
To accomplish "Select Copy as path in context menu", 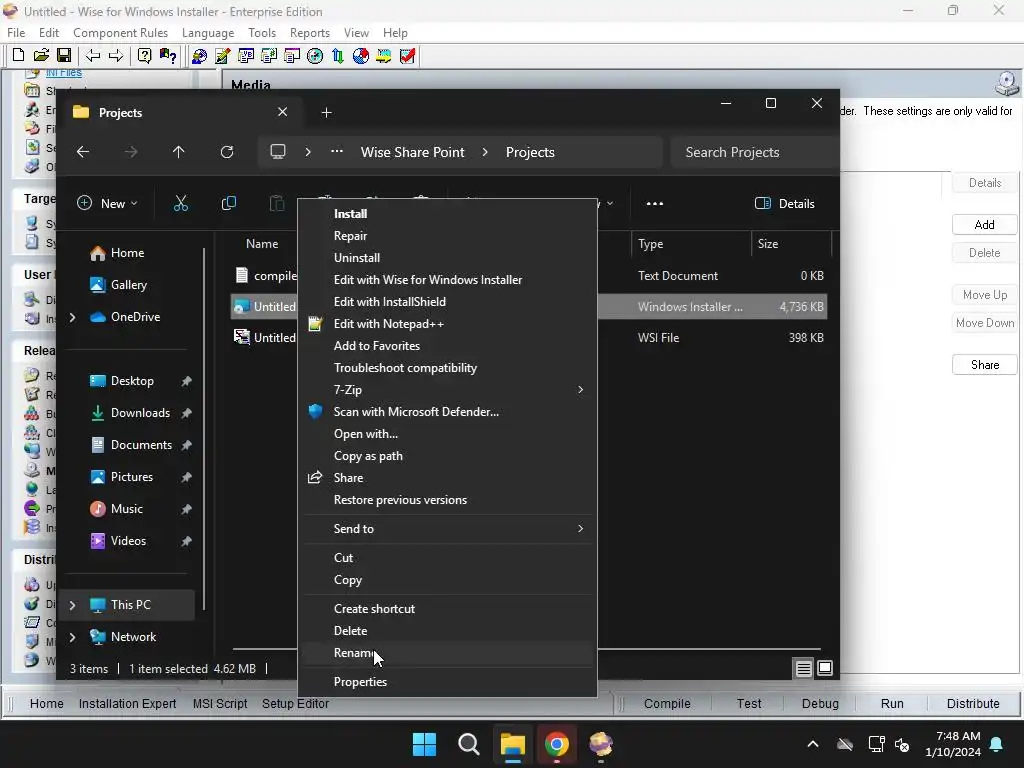I will pos(448,456).
